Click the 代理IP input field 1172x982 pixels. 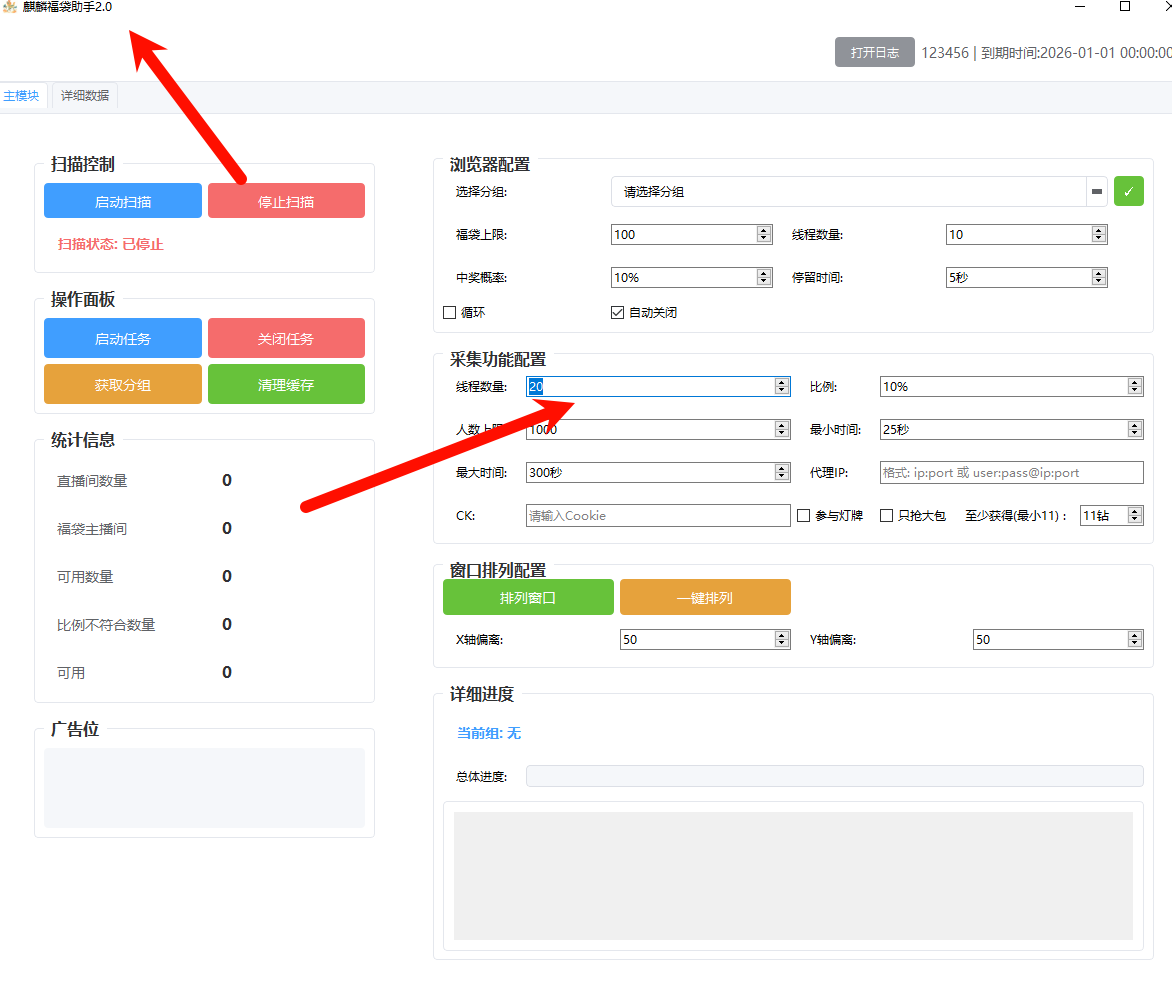point(1010,473)
